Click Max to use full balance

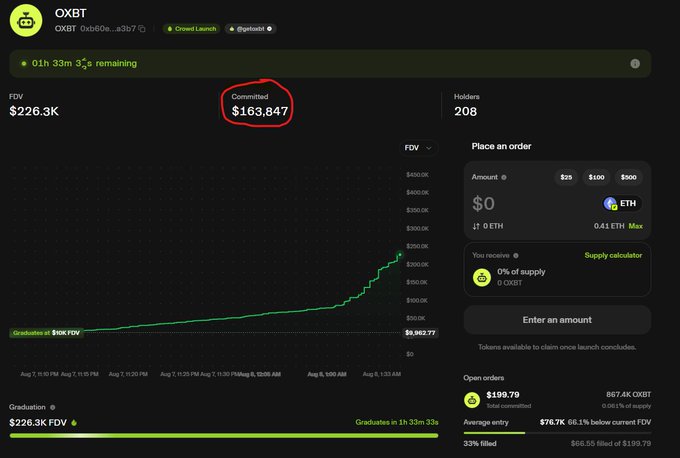pyautogui.click(x=635, y=226)
